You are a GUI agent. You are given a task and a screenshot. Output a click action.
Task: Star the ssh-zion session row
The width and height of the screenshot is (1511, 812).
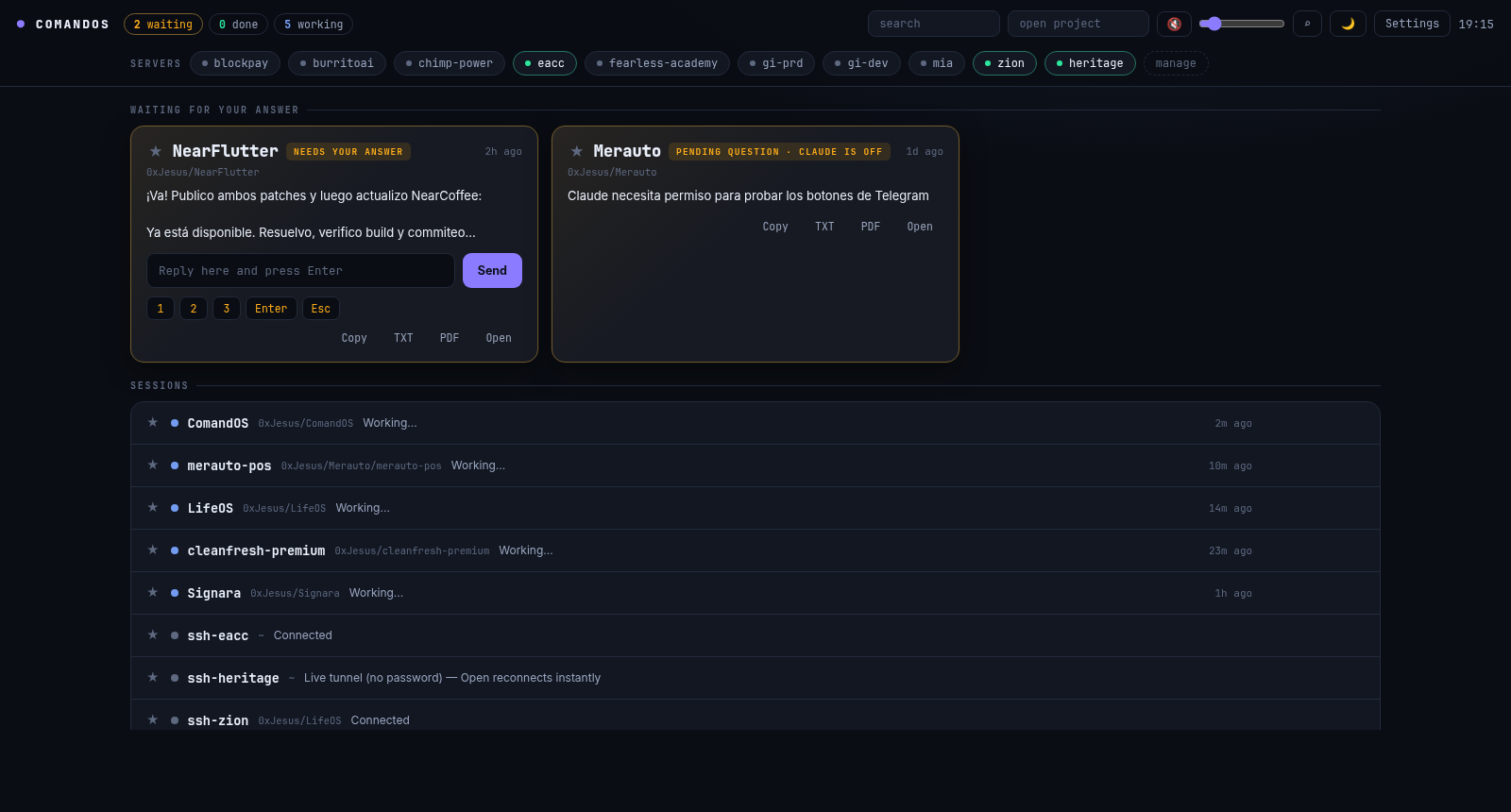153,719
